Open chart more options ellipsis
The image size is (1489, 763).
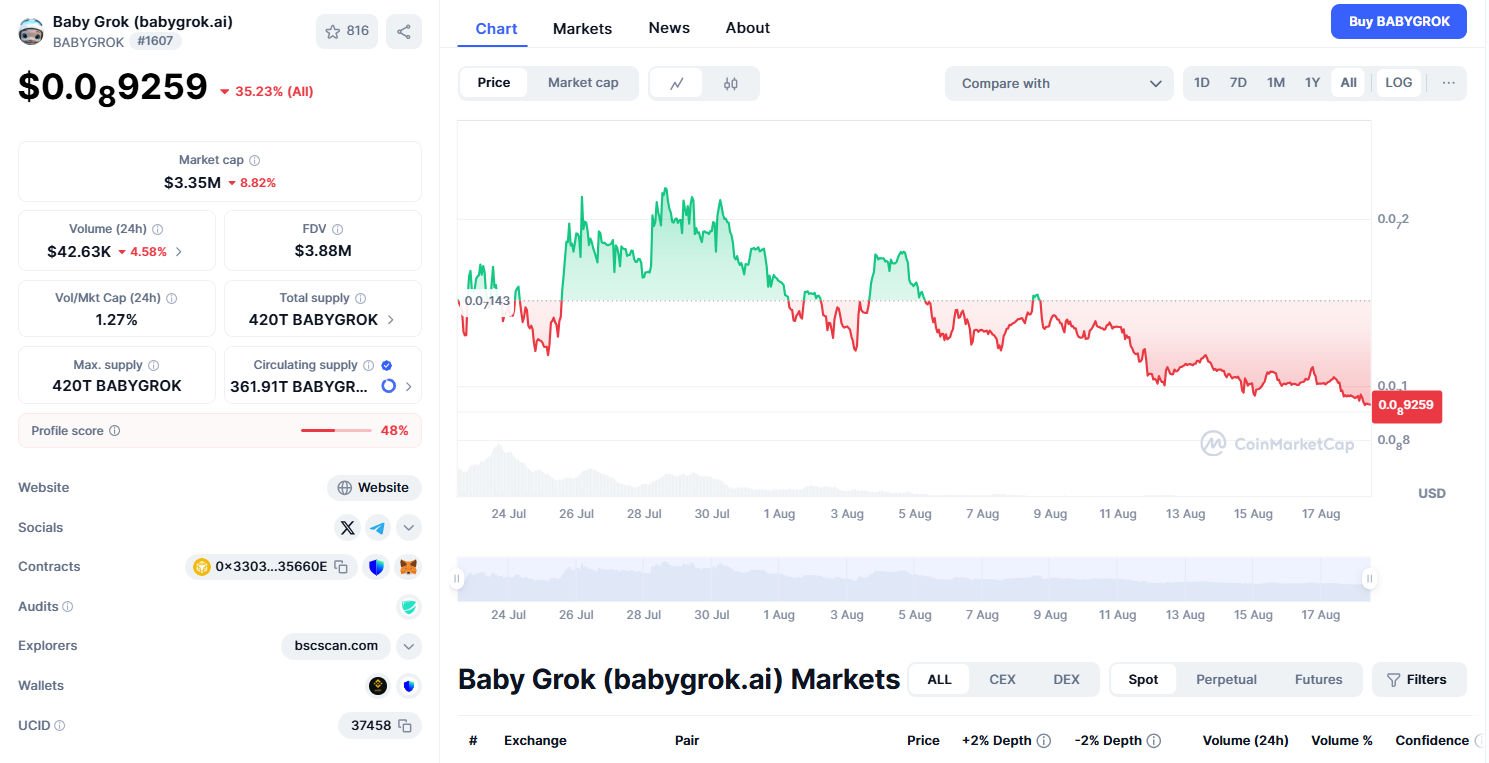(x=1449, y=83)
